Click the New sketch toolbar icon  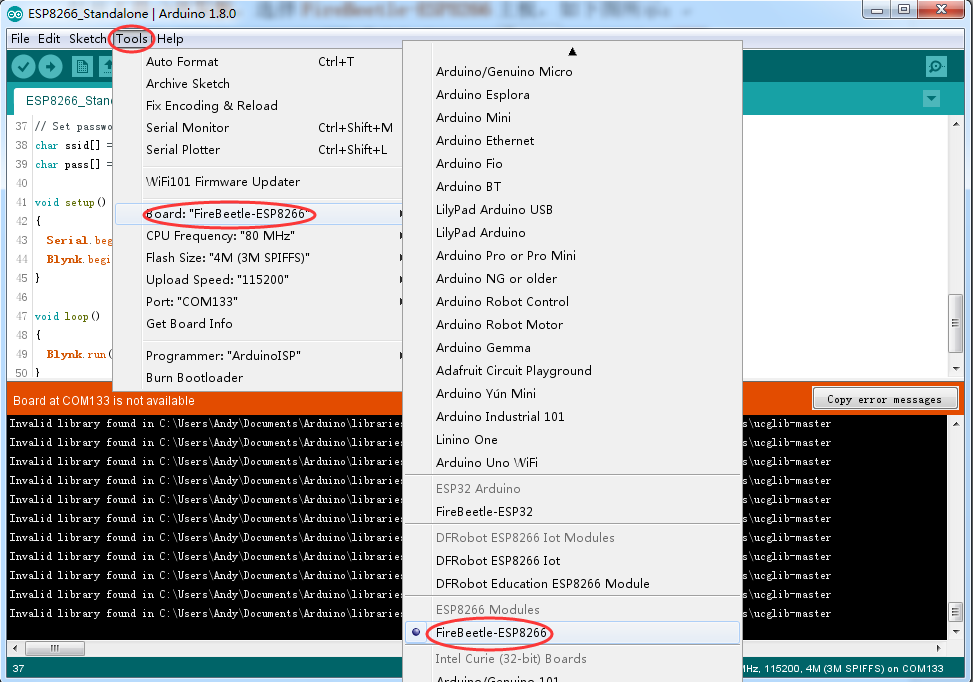pos(81,66)
